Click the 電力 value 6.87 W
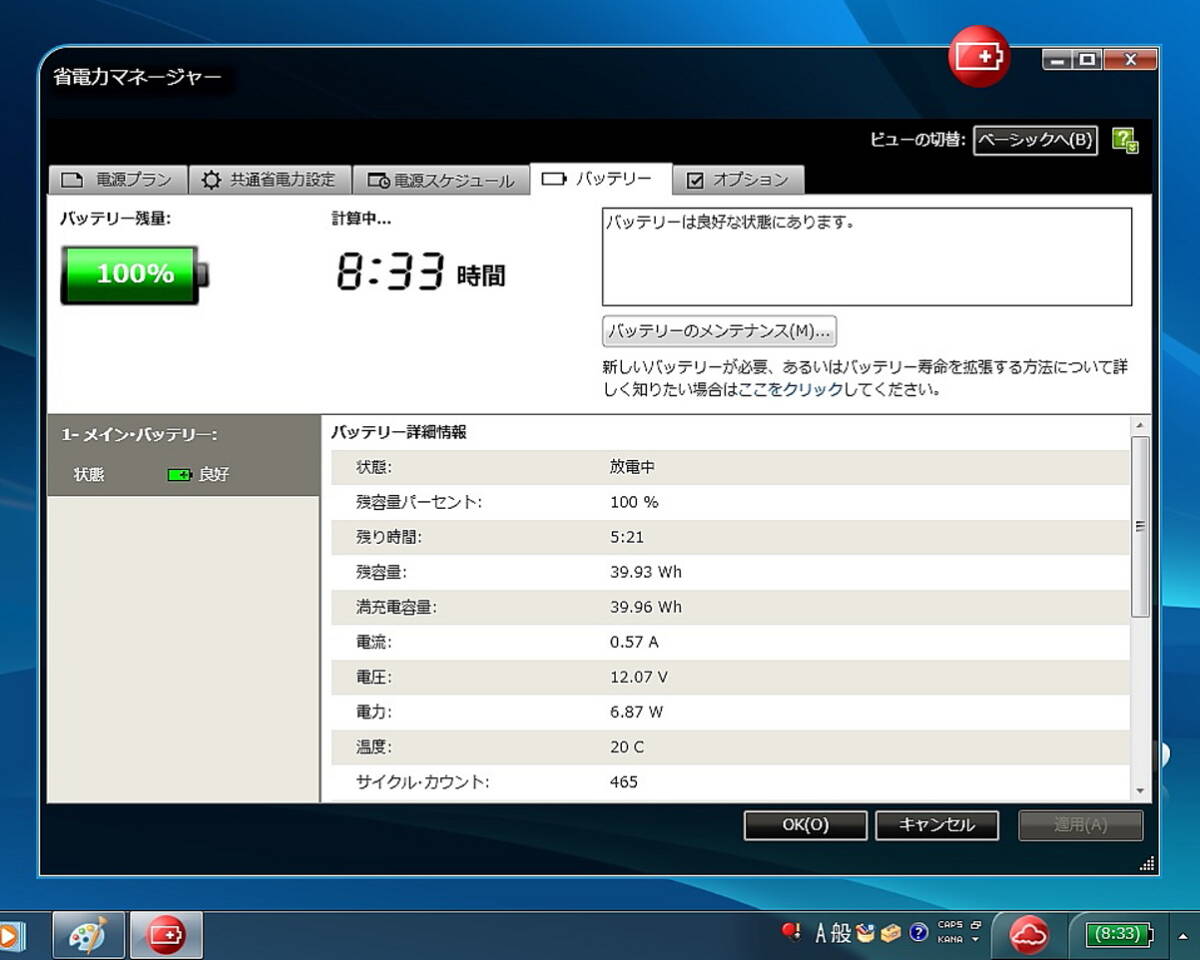This screenshot has width=1200, height=960. [636, 712]
